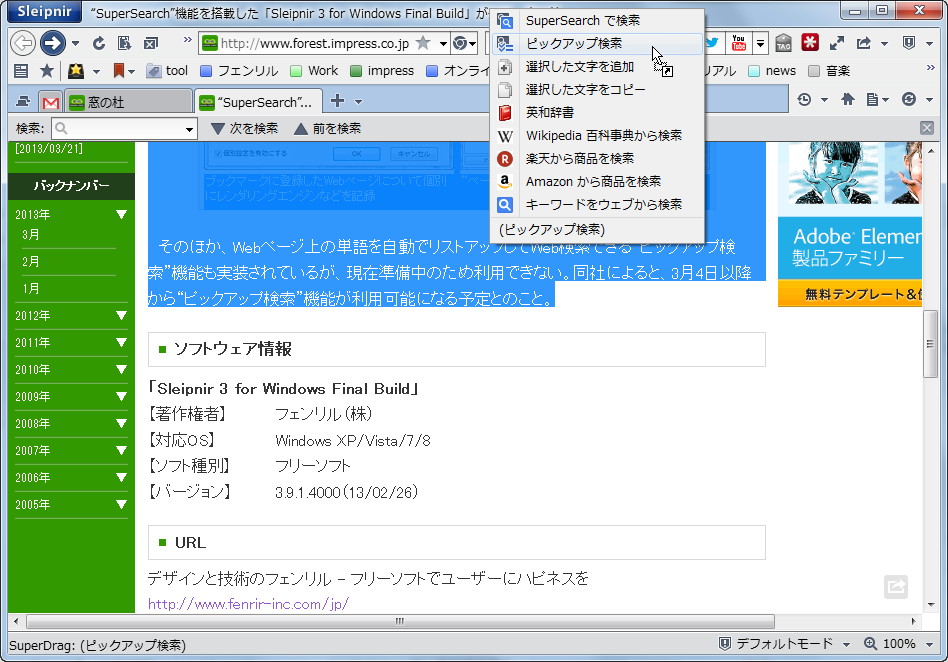This screenshot has width=948, height=662.
Task: Click the YouTube icon on the toolbar
Action: coord(739,43)
